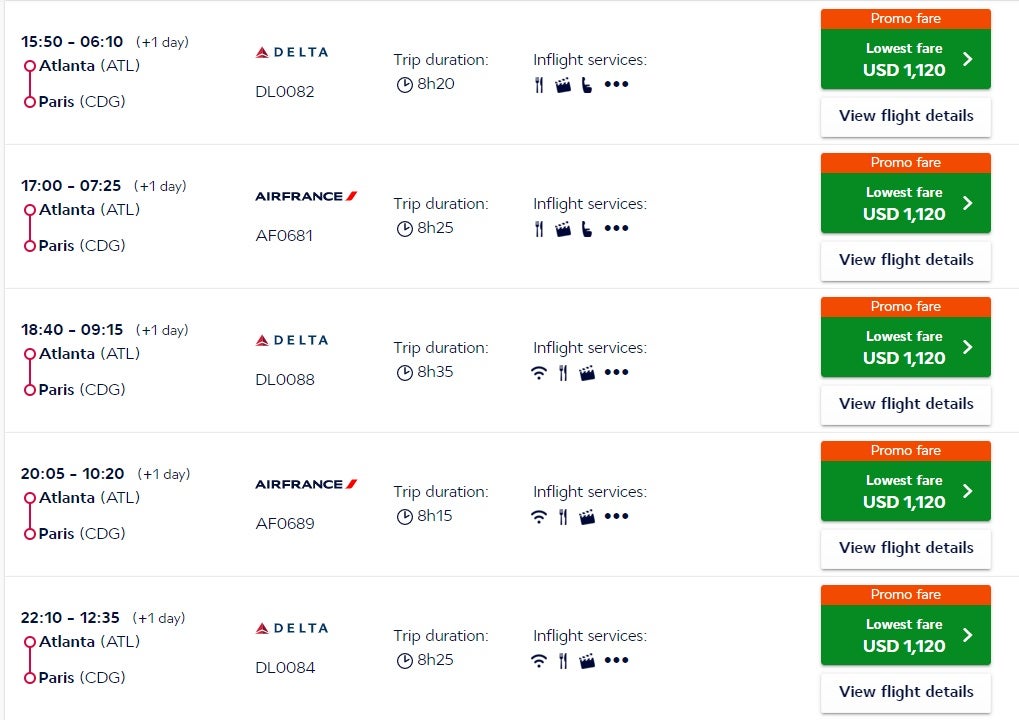
Task: Click the Promo fare label on flight AF0689
Action: (x=905, y=451)
